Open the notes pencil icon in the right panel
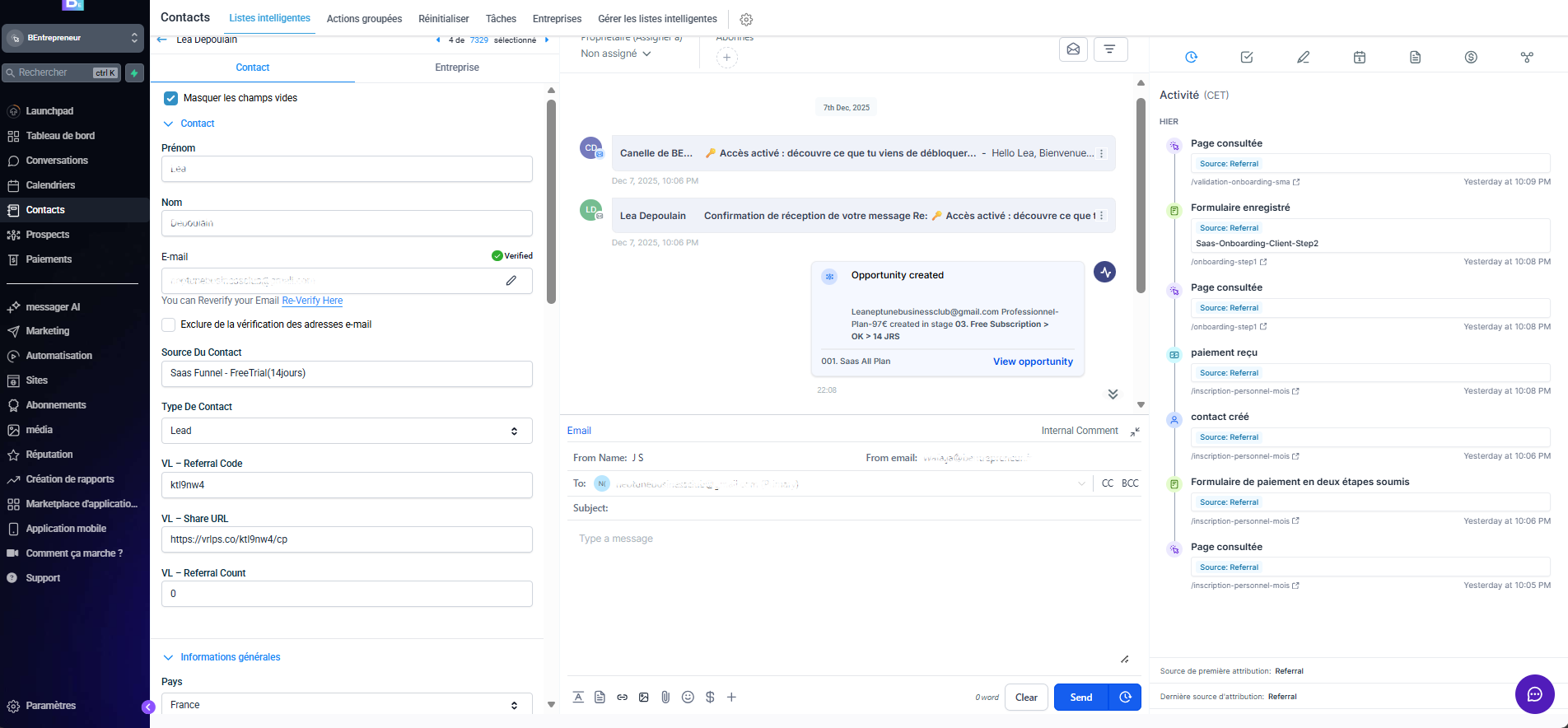The image size is (1568, 728). pos(1303,57)
